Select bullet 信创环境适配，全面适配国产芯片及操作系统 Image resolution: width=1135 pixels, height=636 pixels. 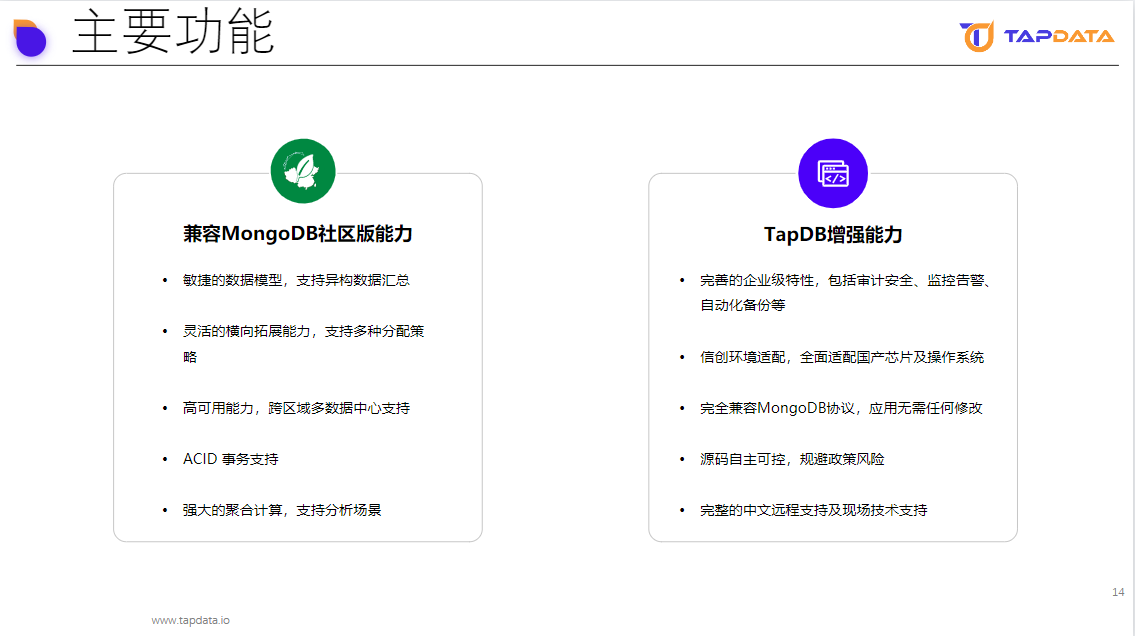[842, 357]
